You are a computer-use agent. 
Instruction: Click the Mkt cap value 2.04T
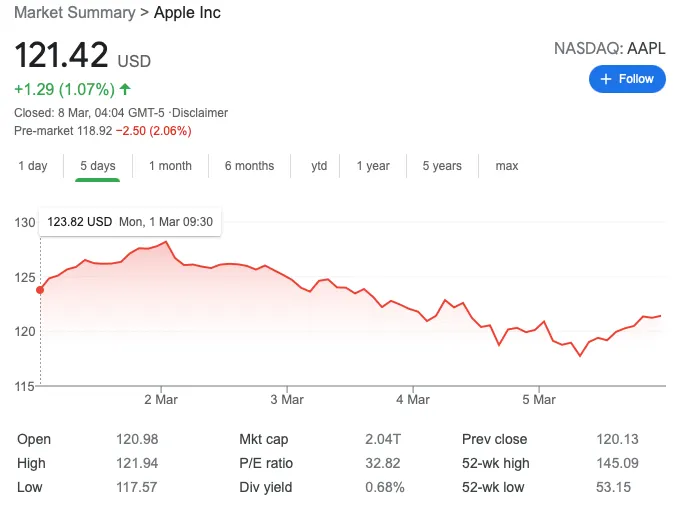click(x=385, y=439)
